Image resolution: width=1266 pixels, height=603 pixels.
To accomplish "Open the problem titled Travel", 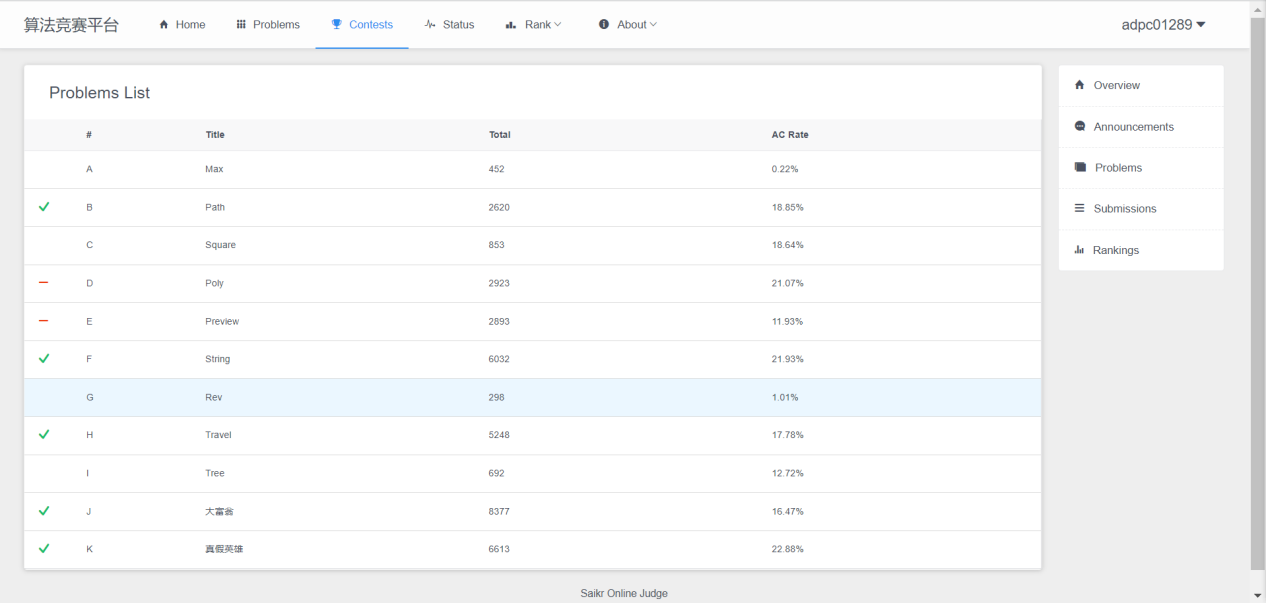I will 218,435.
